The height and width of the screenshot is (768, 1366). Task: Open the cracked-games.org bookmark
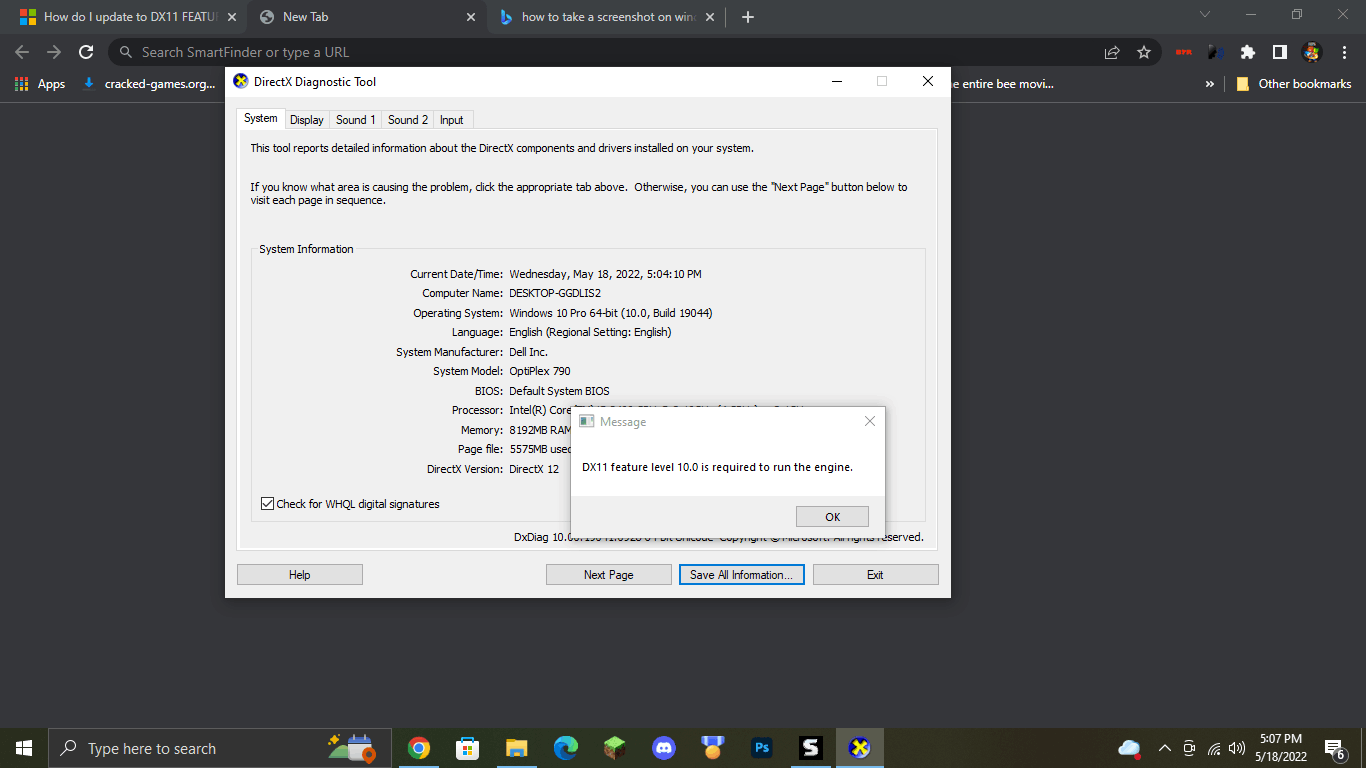coord(149,84)
